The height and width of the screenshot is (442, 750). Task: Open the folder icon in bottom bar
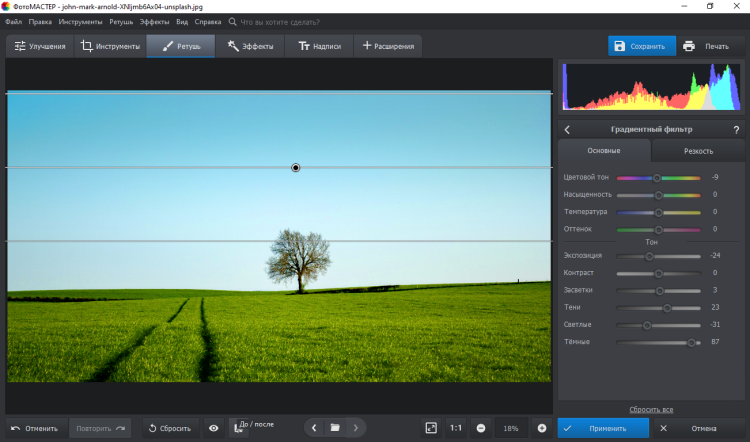[x=335, y=428]
